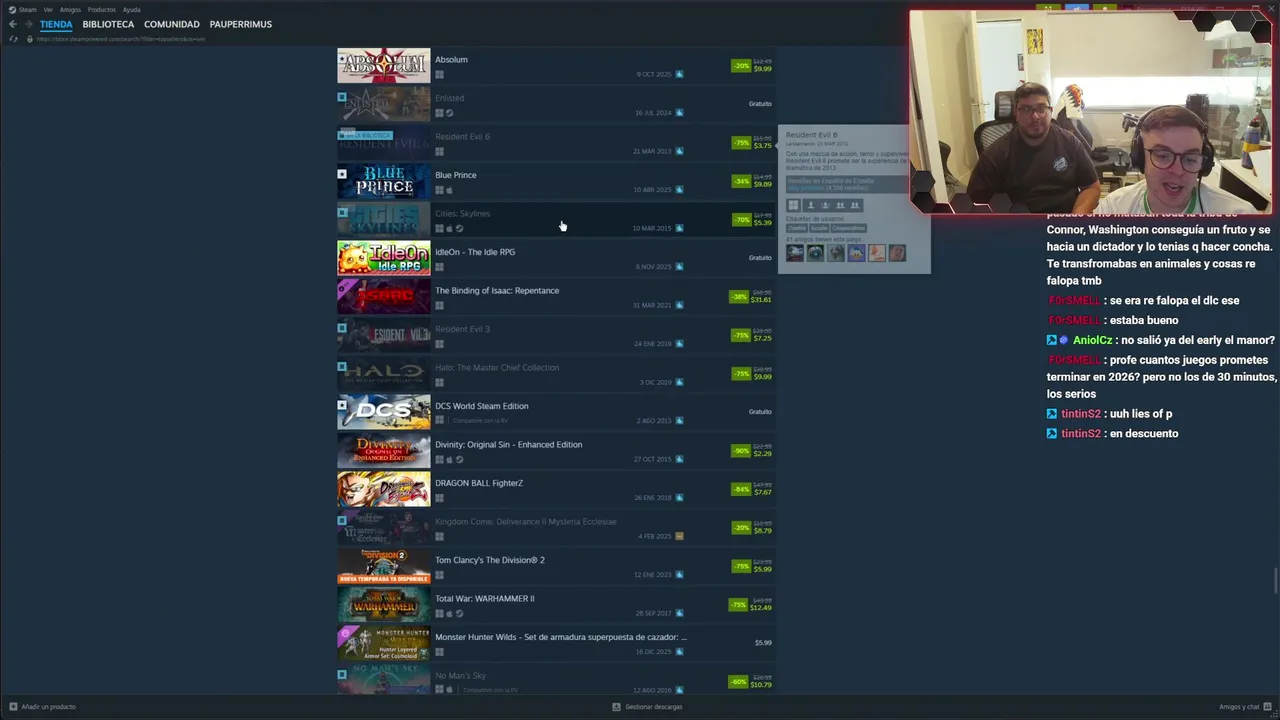Open the IdleOn Idle RPG capsule image

click(384, 258)
